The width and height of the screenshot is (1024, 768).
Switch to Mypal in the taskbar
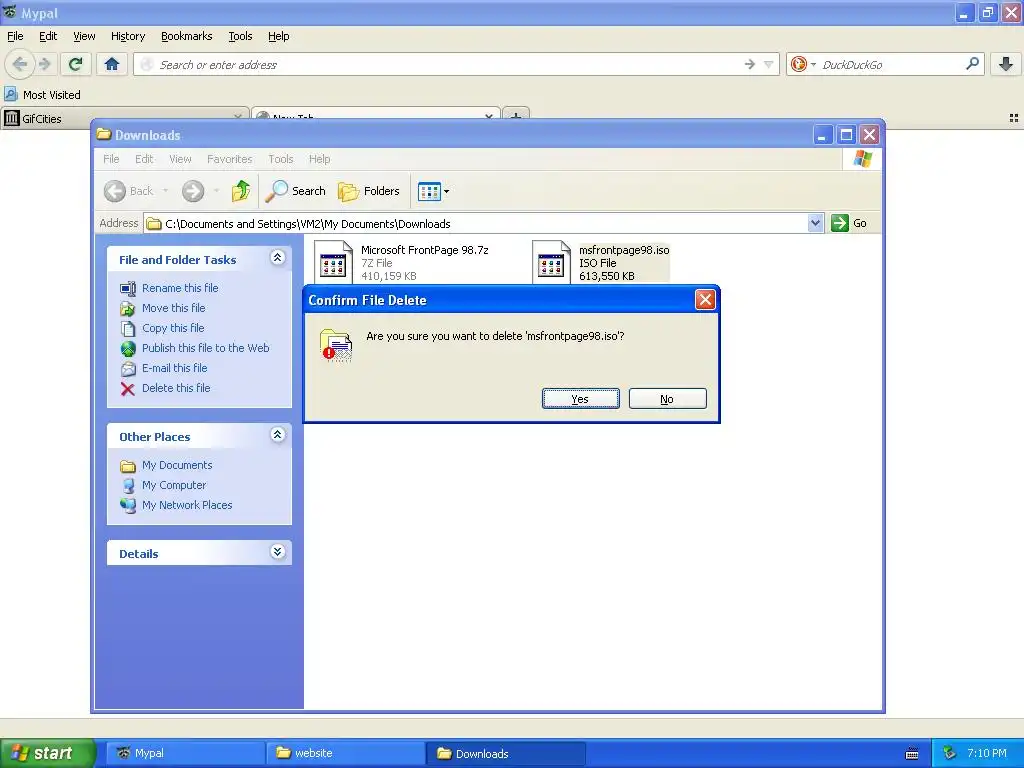pyautogui.click(x=185, y=753)
